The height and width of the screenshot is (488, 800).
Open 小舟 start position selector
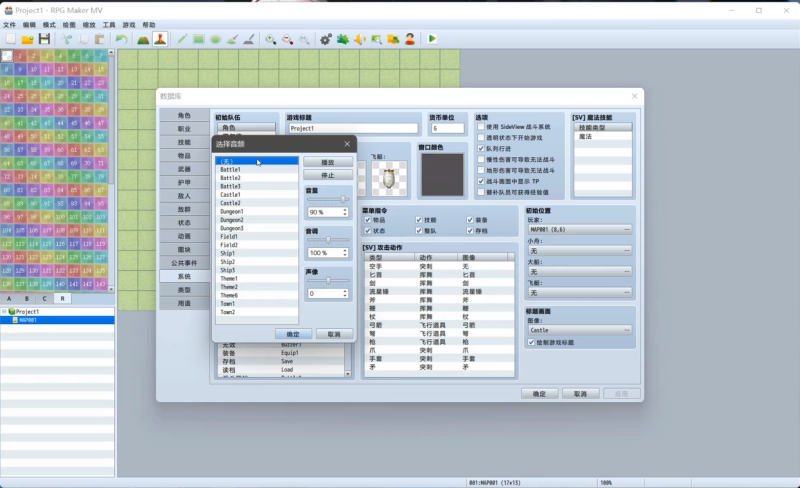[580, 251]
